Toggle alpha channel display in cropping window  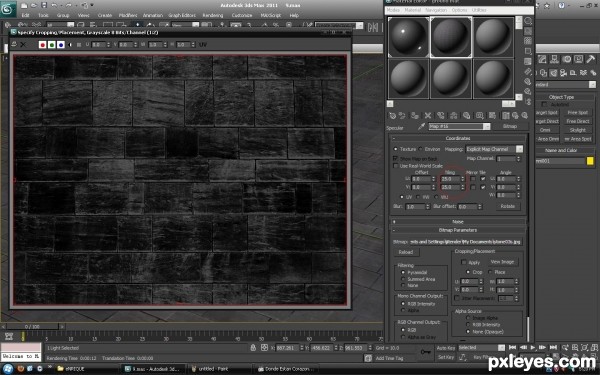(70, 45)
